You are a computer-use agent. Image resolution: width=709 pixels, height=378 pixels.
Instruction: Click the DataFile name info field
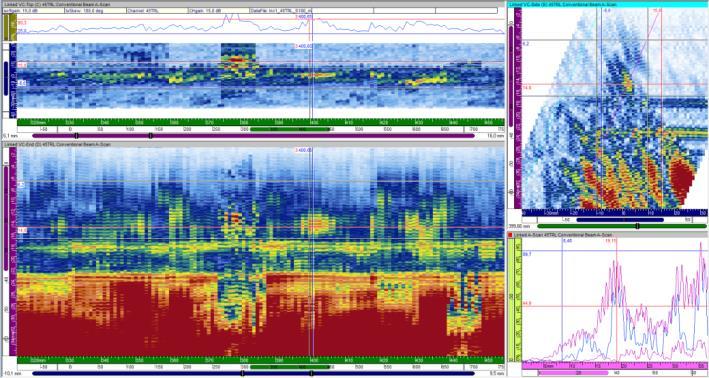point(281,10)
